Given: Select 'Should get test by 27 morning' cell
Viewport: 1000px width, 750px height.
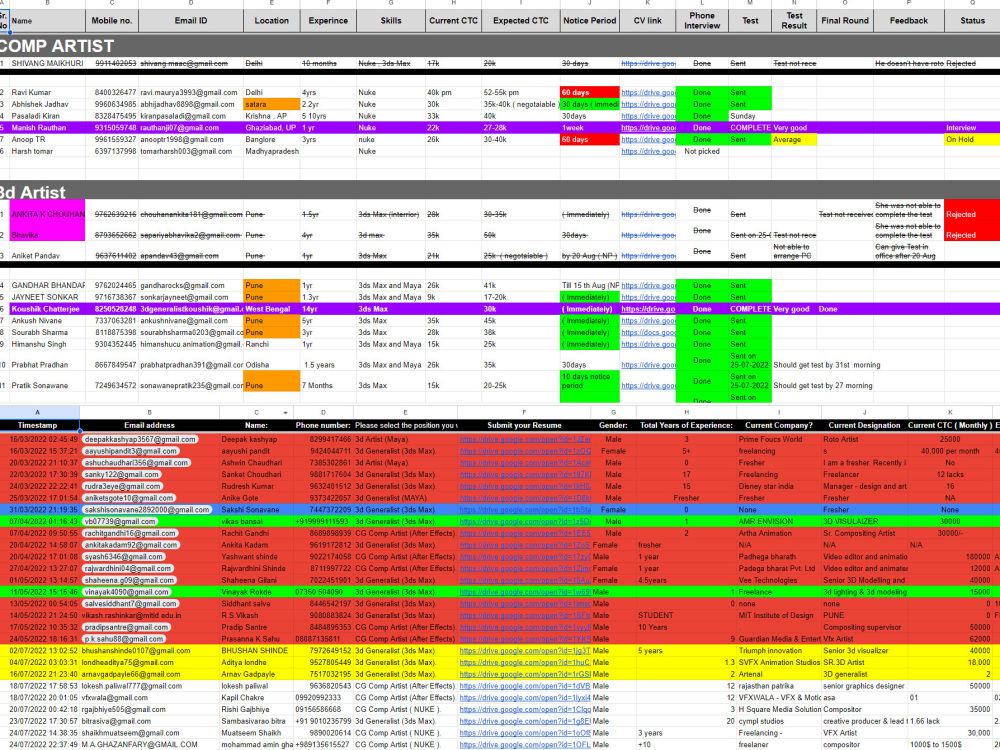Looking at the screenshot, I should tap(823, 385).
